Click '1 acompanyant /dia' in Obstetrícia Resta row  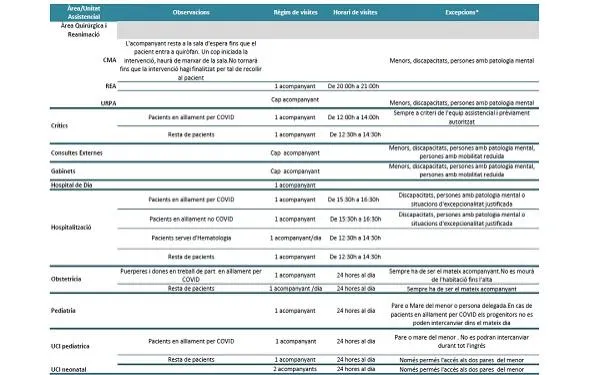[295, 289]
